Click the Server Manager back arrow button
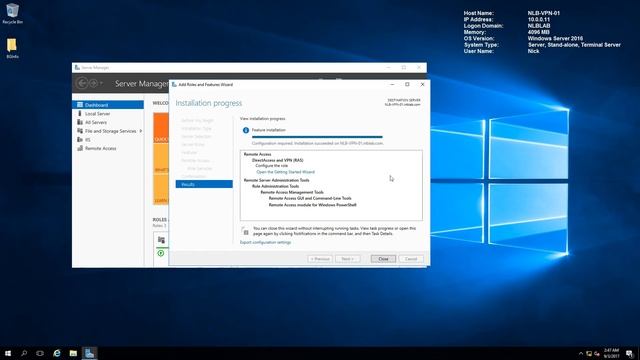640x360 pixels. [x=82, y=83]
